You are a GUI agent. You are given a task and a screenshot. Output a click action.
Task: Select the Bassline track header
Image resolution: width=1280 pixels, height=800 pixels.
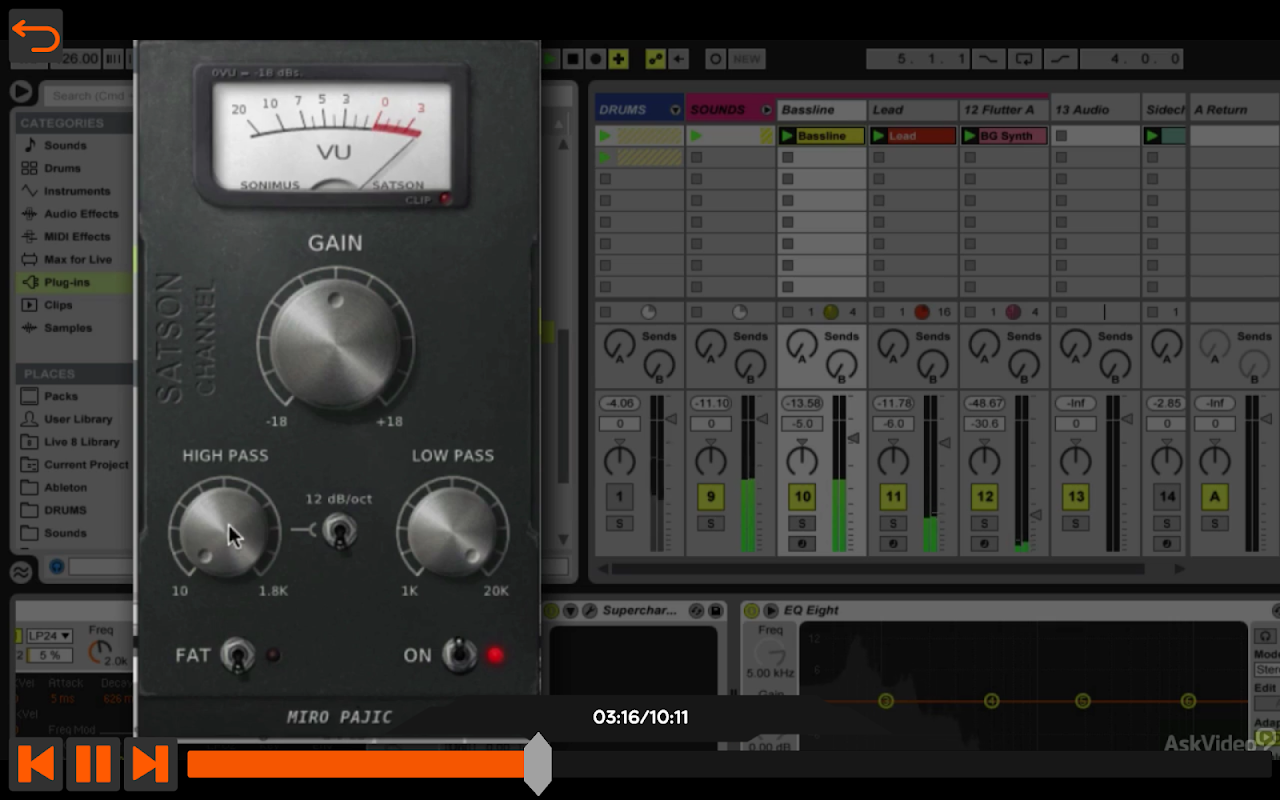pyautogui.click(x=822, y=110)
